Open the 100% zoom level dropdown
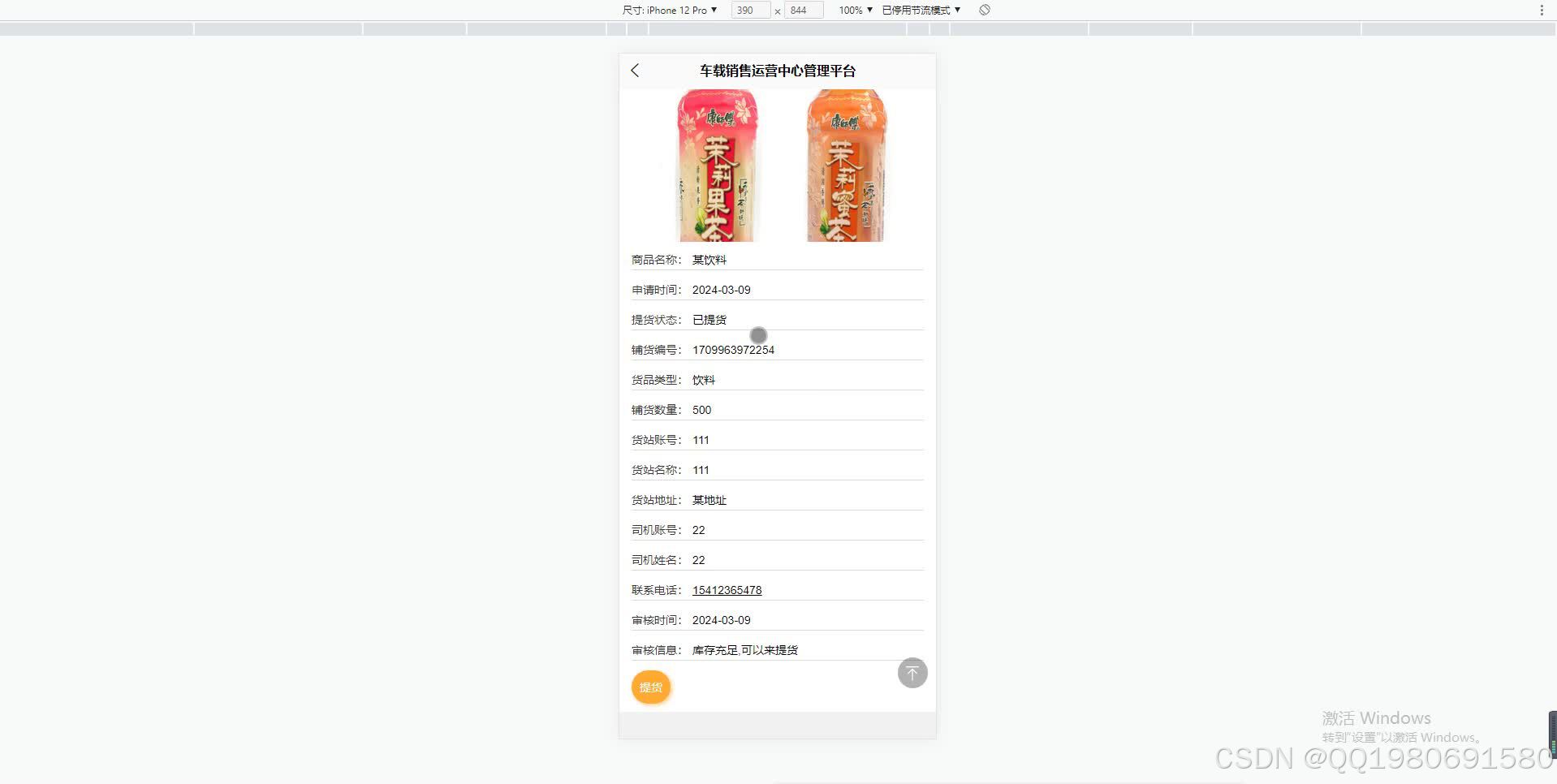Viewport: 1557px width, 784px height. 853,10
